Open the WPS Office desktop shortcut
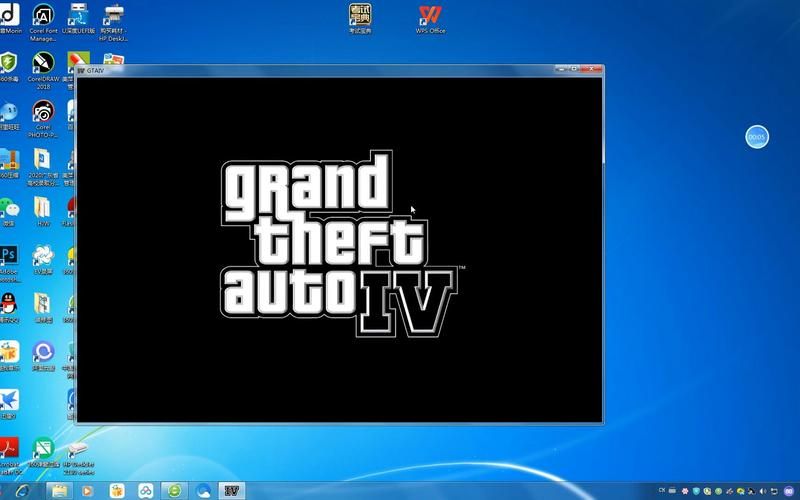The image size is (800, 500). point(430,19)
